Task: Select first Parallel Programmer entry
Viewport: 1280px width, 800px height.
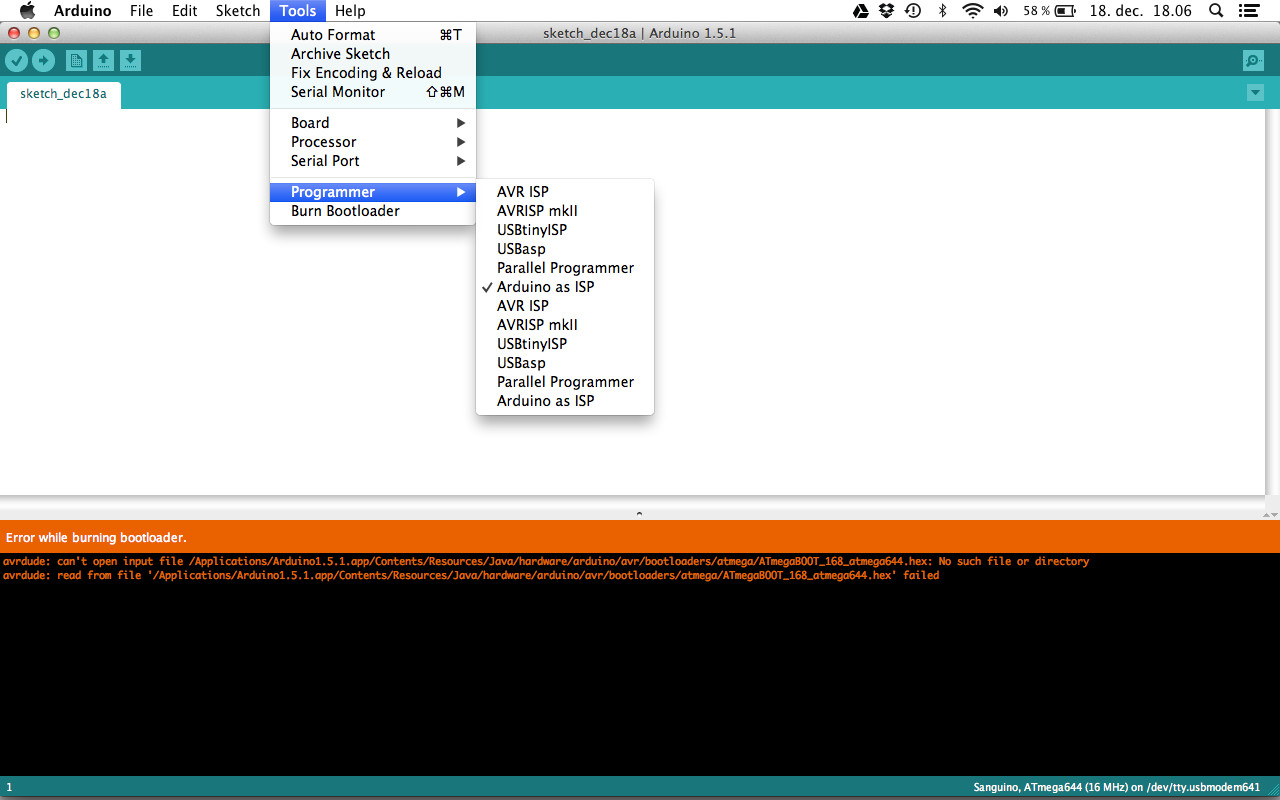Action: pyautogui.click(x=565, y=268)
